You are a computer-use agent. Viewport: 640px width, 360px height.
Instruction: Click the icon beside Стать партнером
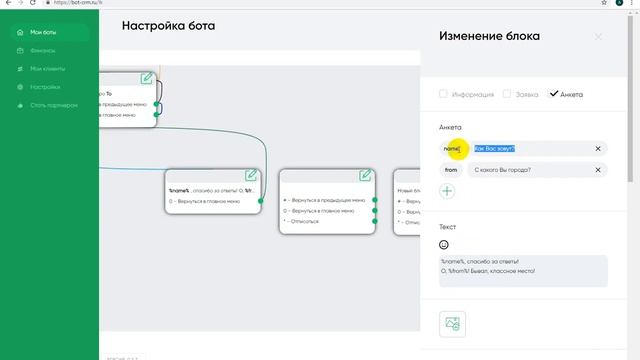coord(20,105)
